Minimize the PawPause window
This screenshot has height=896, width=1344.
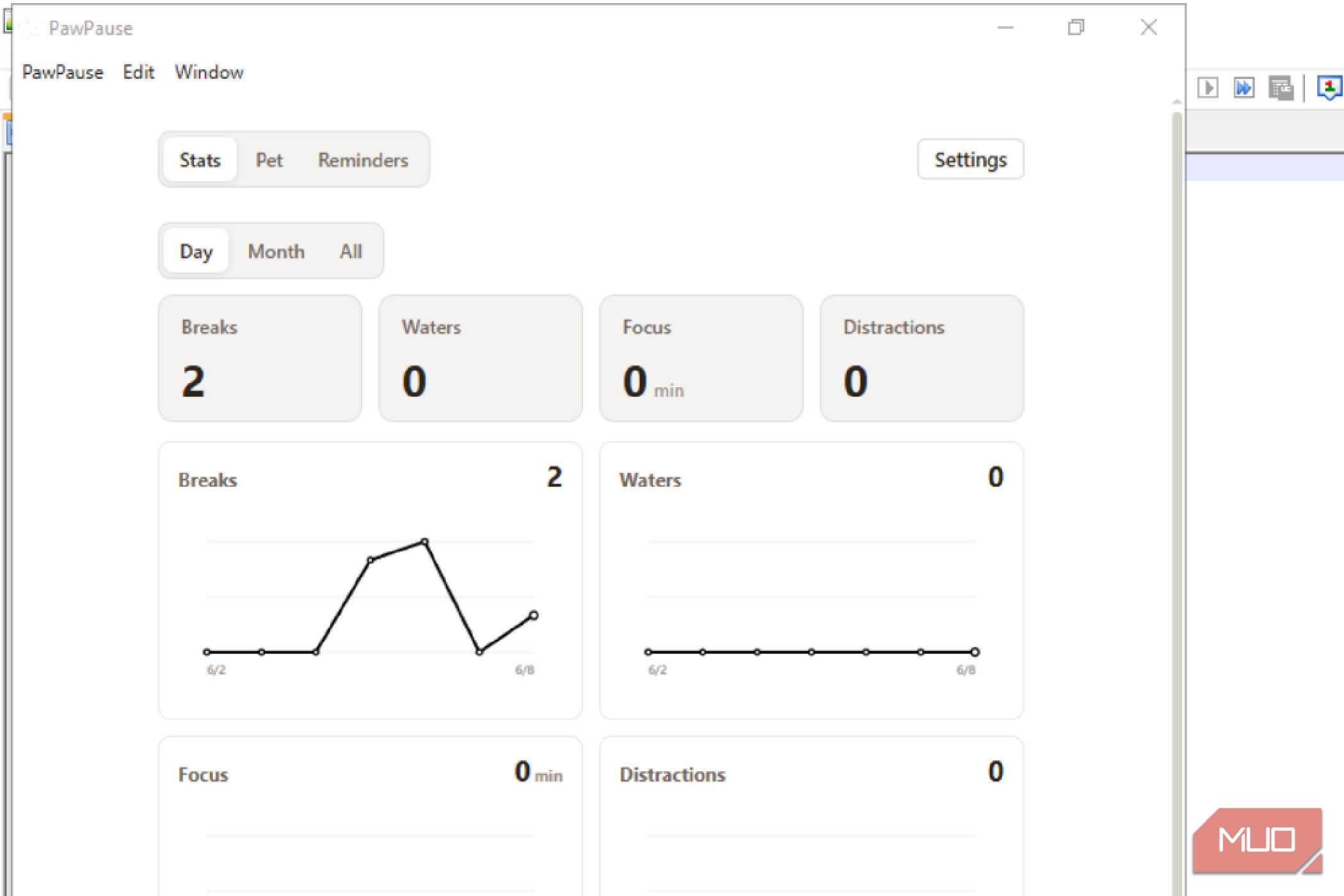click(1005, 28)
